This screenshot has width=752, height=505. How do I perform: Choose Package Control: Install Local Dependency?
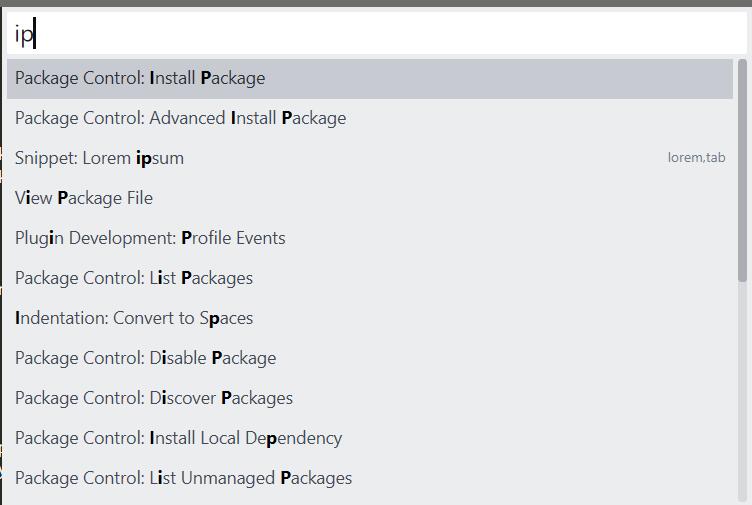(x=370, y=438)
